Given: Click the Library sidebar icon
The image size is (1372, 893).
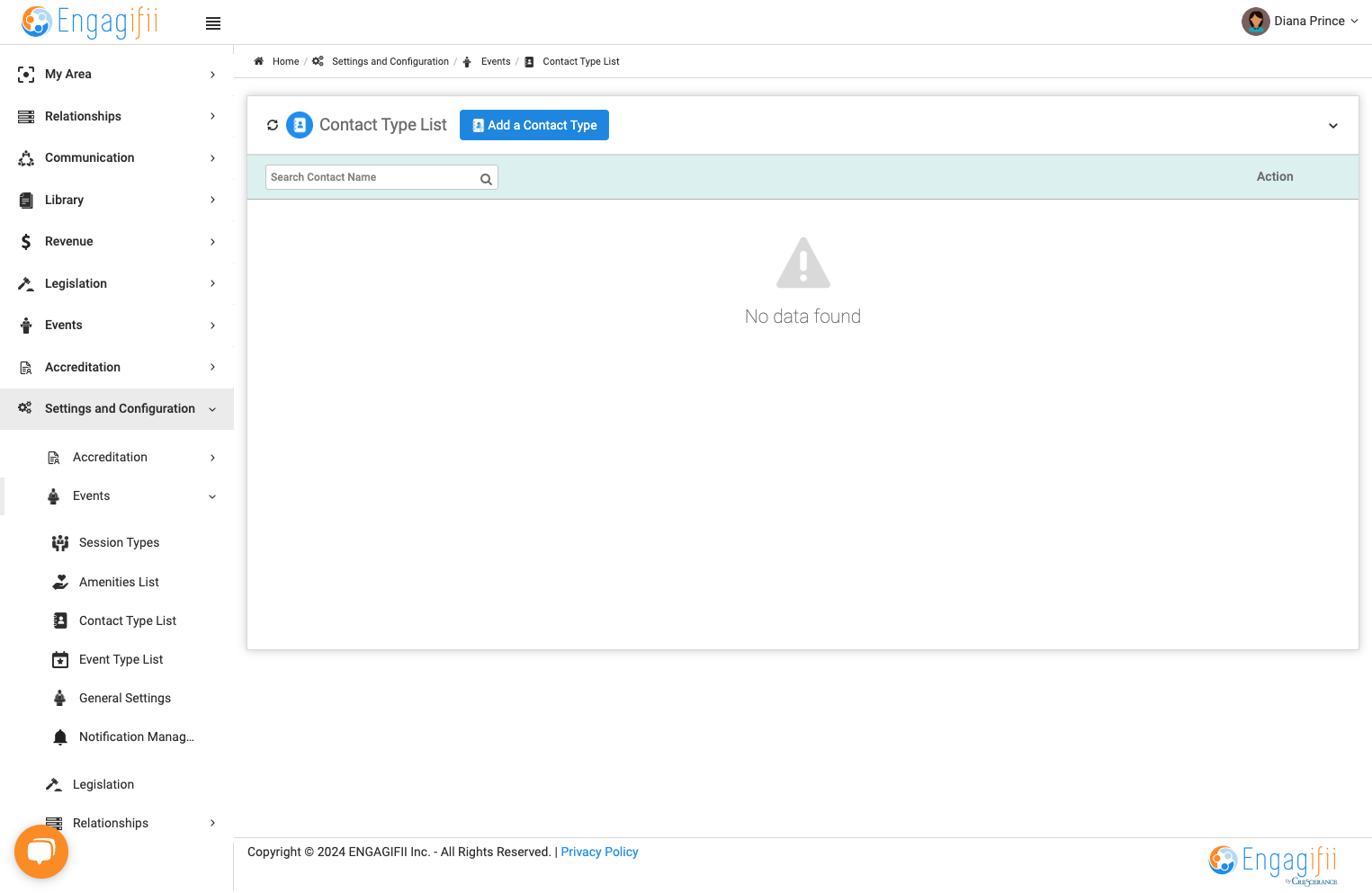Looking at the screenshot, I should point(26,200).
